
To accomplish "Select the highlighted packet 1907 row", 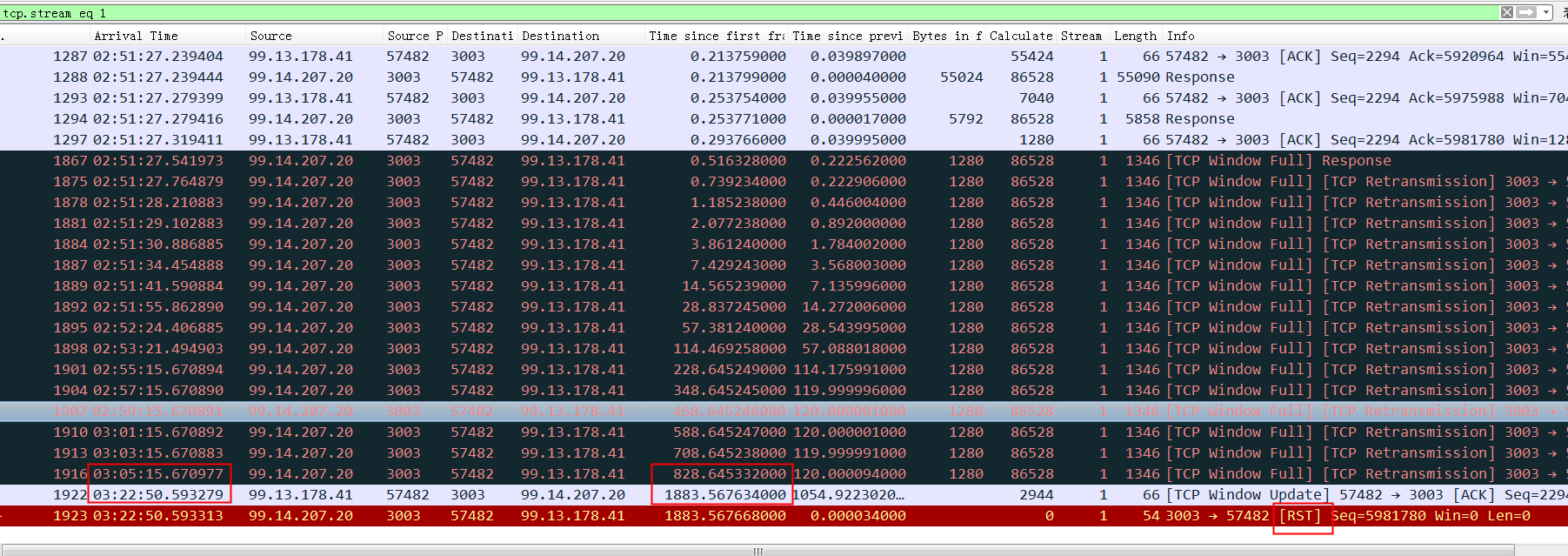I will tap(784, 412).
